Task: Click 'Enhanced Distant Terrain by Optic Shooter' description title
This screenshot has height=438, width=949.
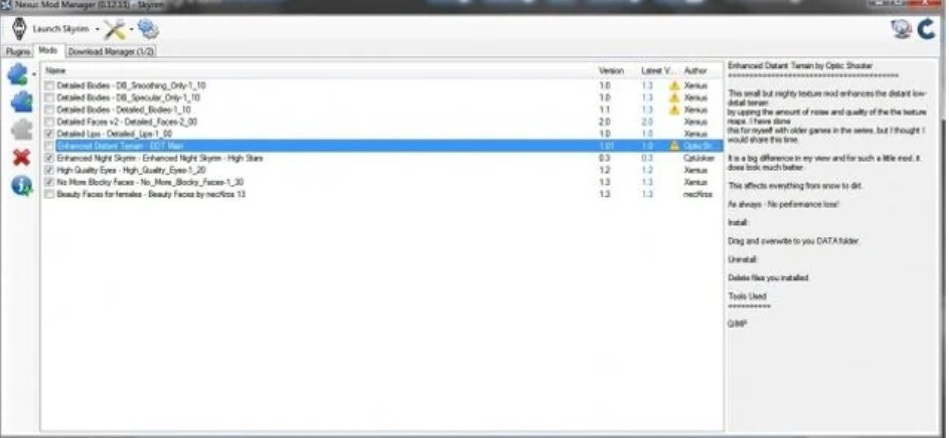Action: pos(800,65)
